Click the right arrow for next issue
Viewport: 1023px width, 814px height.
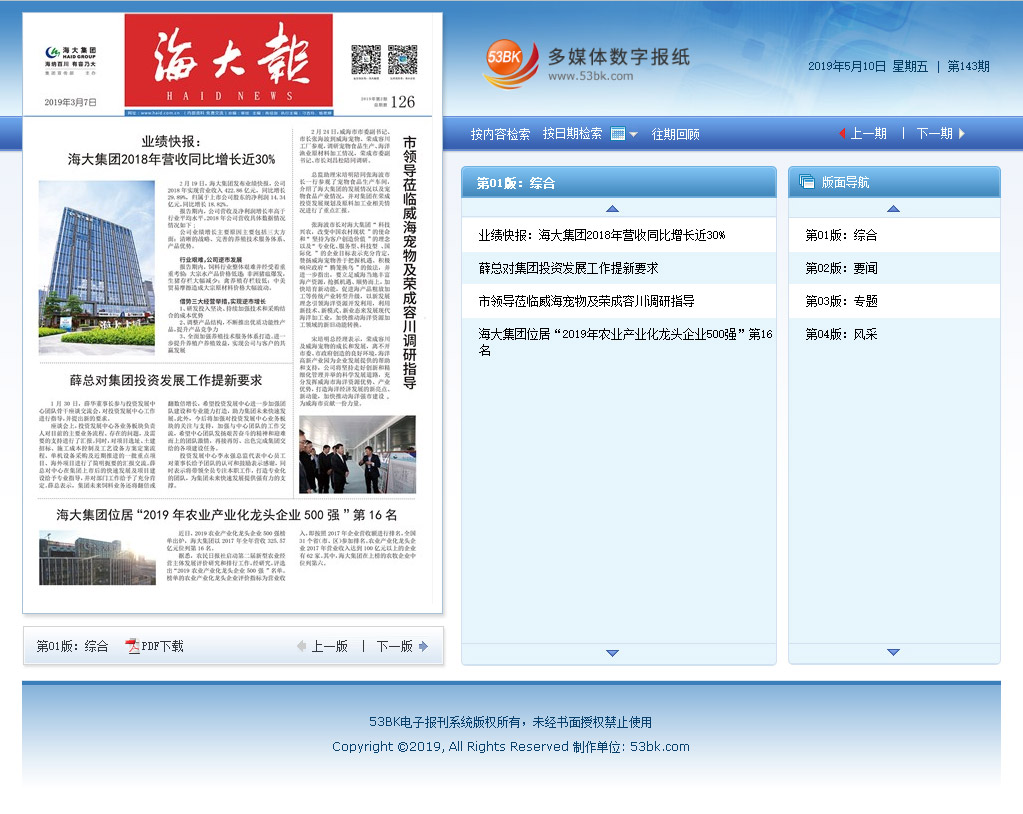click(x=962, y=134)
